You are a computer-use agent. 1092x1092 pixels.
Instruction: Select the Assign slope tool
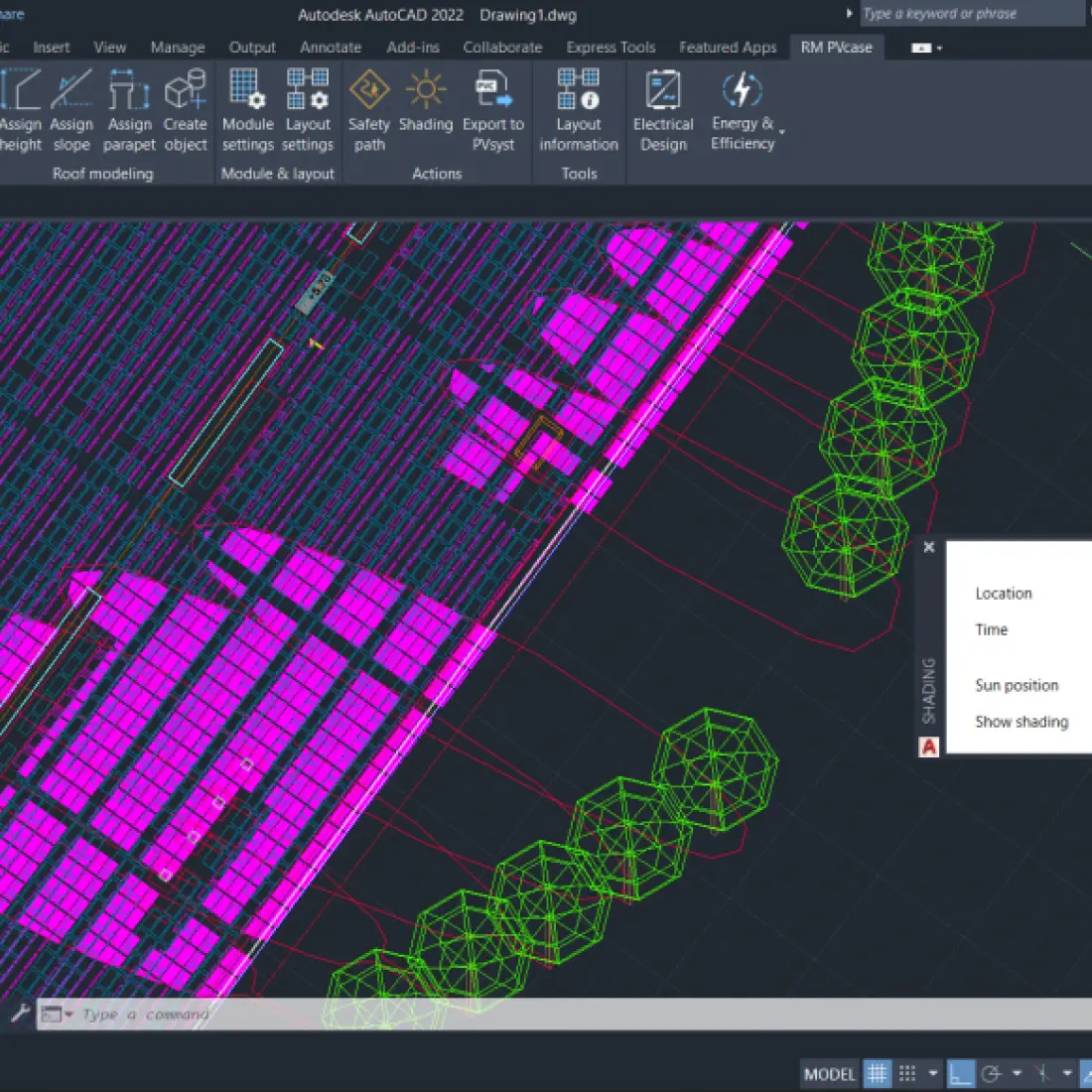[71, 110]
